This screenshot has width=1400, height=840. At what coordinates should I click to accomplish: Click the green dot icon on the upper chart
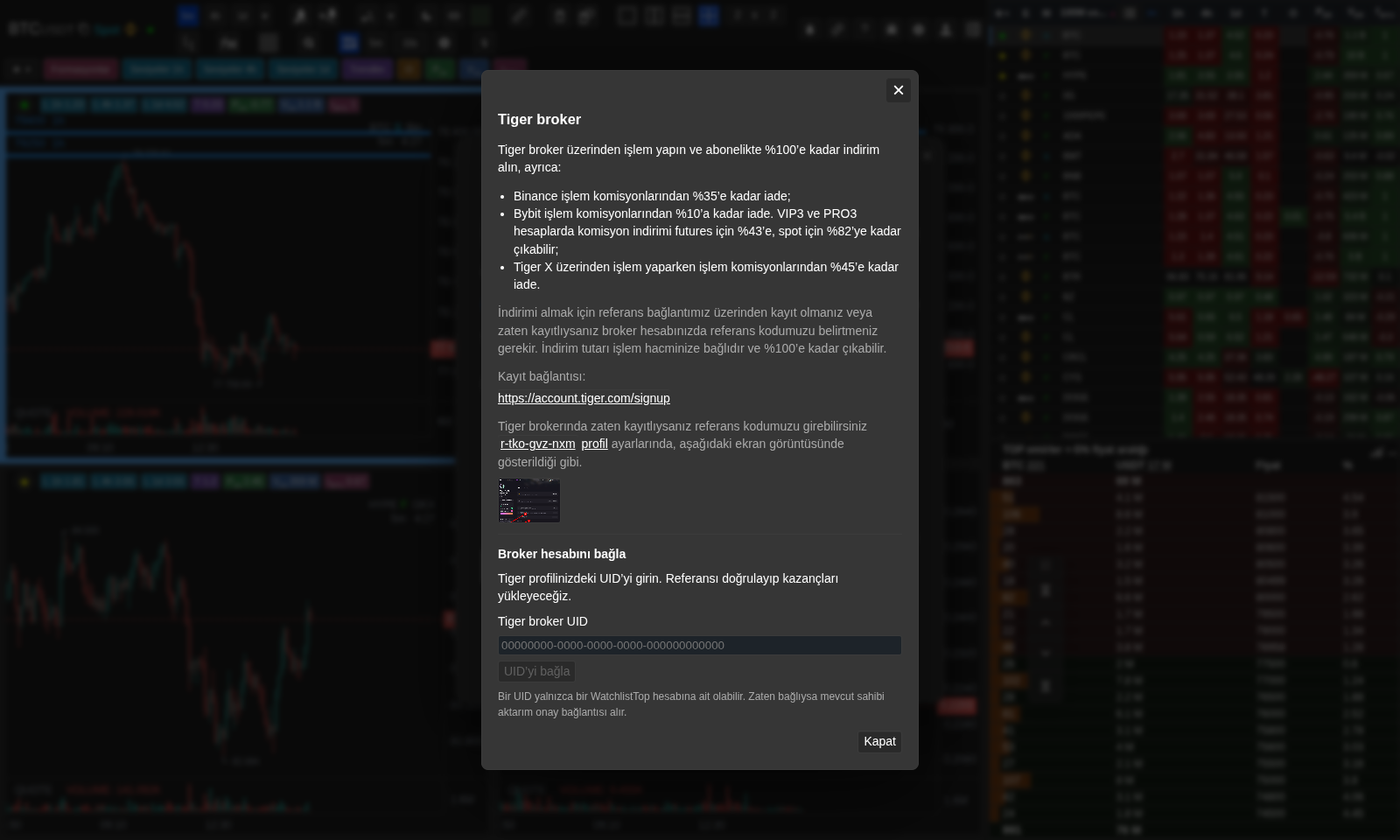(x=24, y=105)
